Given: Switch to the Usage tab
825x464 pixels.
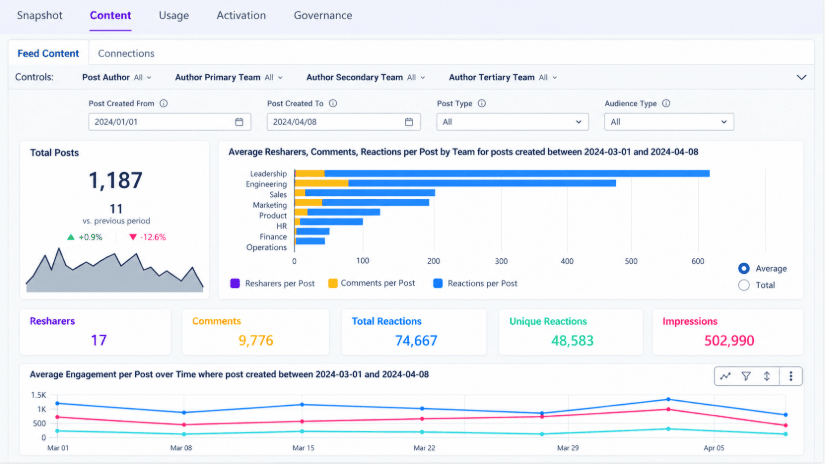Looking at the screenshot, I should [174, 15].
